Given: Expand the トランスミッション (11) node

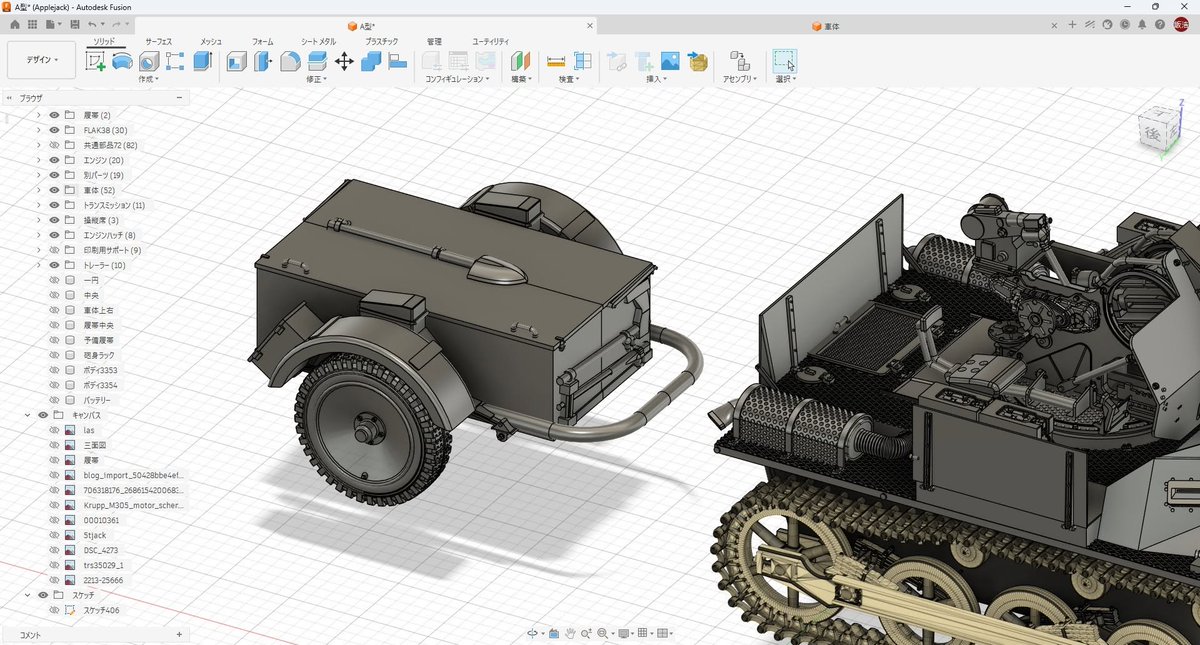Looking at the screenshot, I should click(x=38, y=205).
